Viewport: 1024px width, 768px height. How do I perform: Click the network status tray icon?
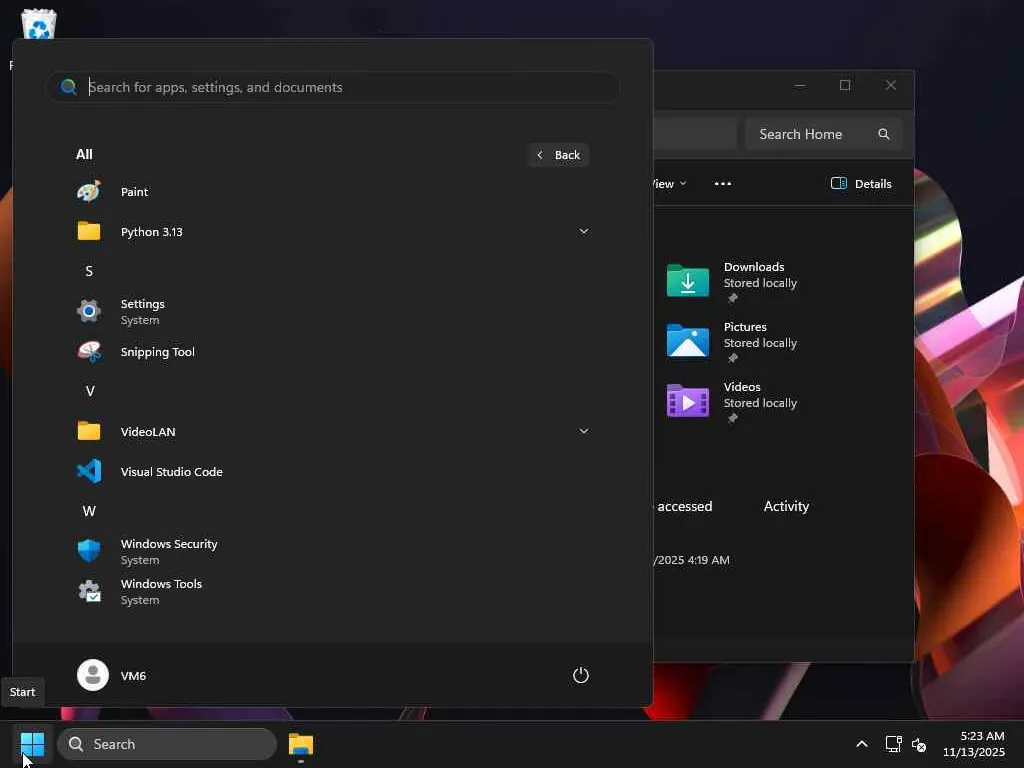coord(893,744)
